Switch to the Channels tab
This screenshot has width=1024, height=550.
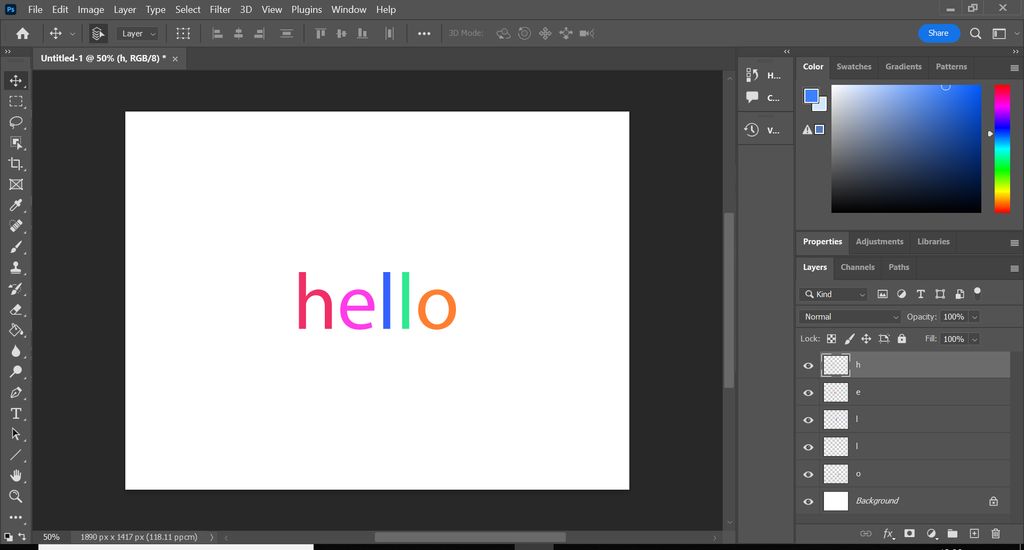coord(857,268)
